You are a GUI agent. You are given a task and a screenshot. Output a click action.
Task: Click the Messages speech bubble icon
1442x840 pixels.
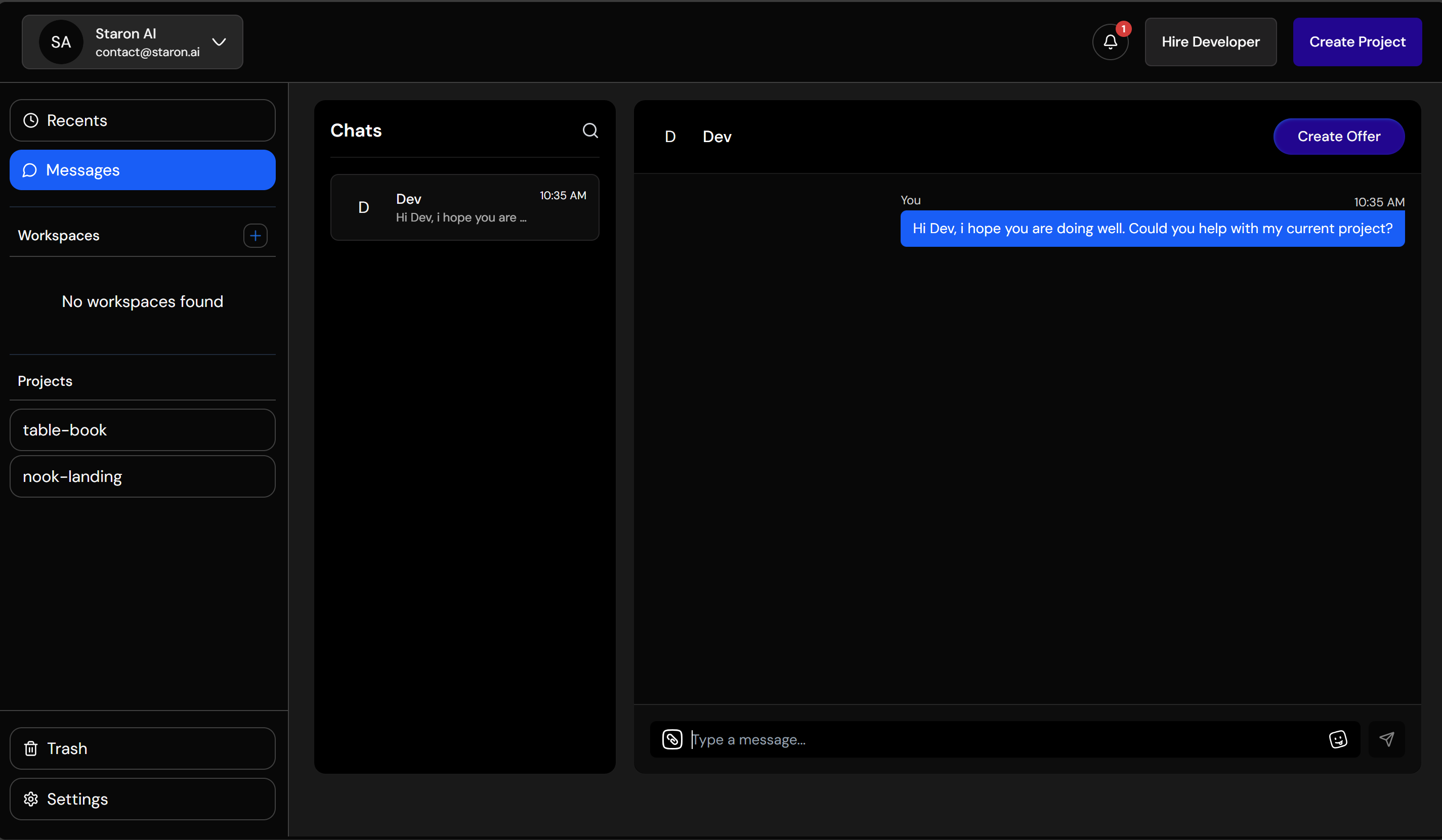point(30,170)
